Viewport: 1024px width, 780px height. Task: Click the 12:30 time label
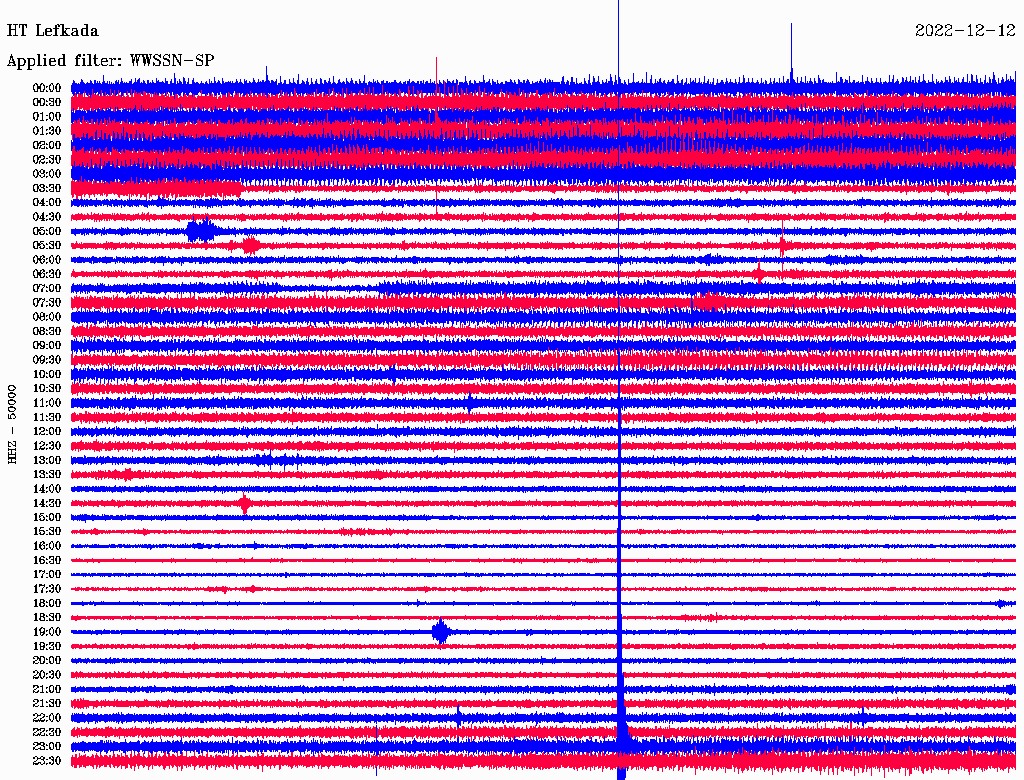click(x=47, y=446)
